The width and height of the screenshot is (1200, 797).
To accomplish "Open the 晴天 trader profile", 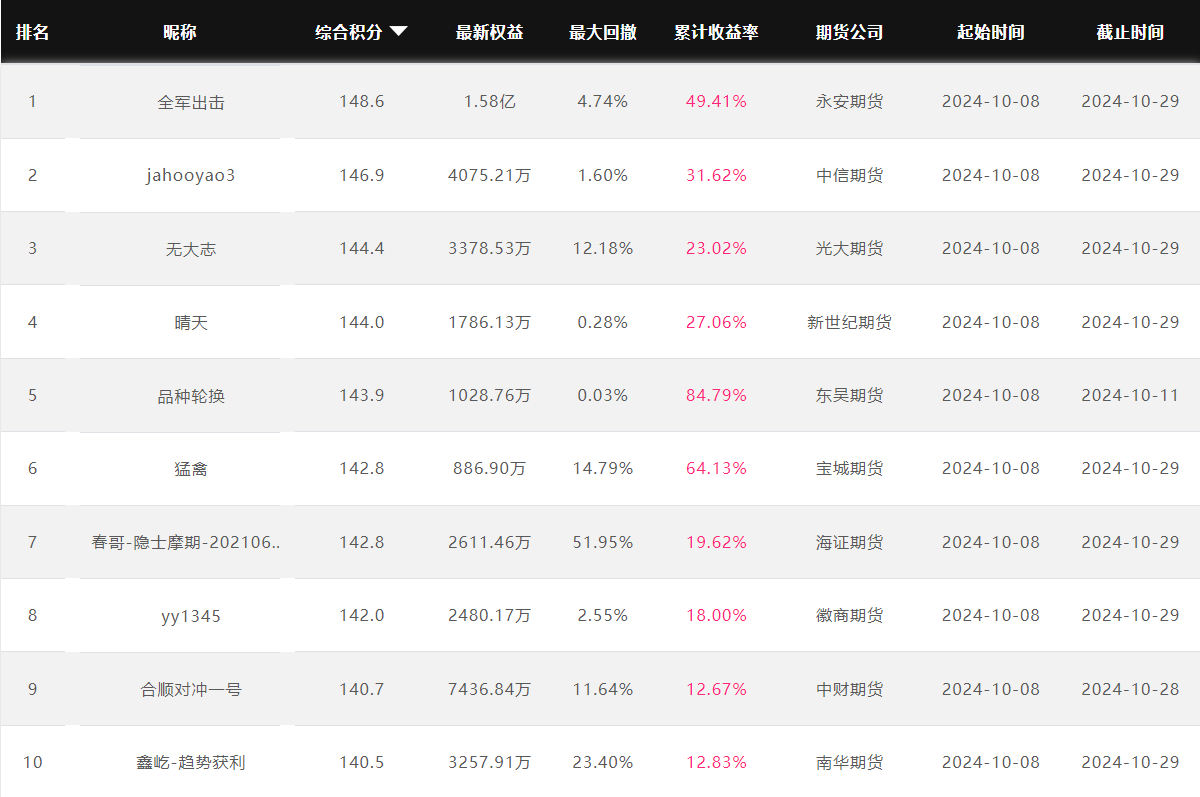I will pos(191,322).
